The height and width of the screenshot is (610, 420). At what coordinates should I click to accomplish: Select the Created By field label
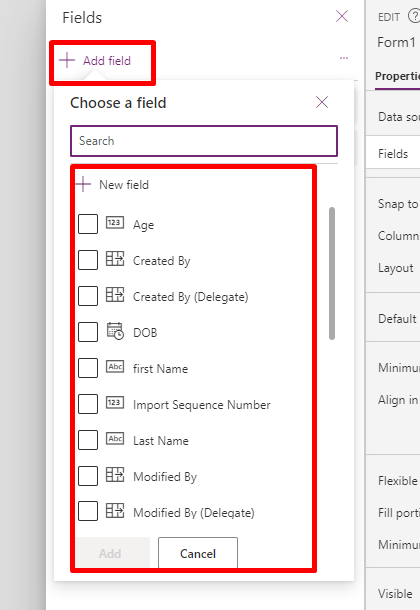pyautogui.click(x=162, y=261)
